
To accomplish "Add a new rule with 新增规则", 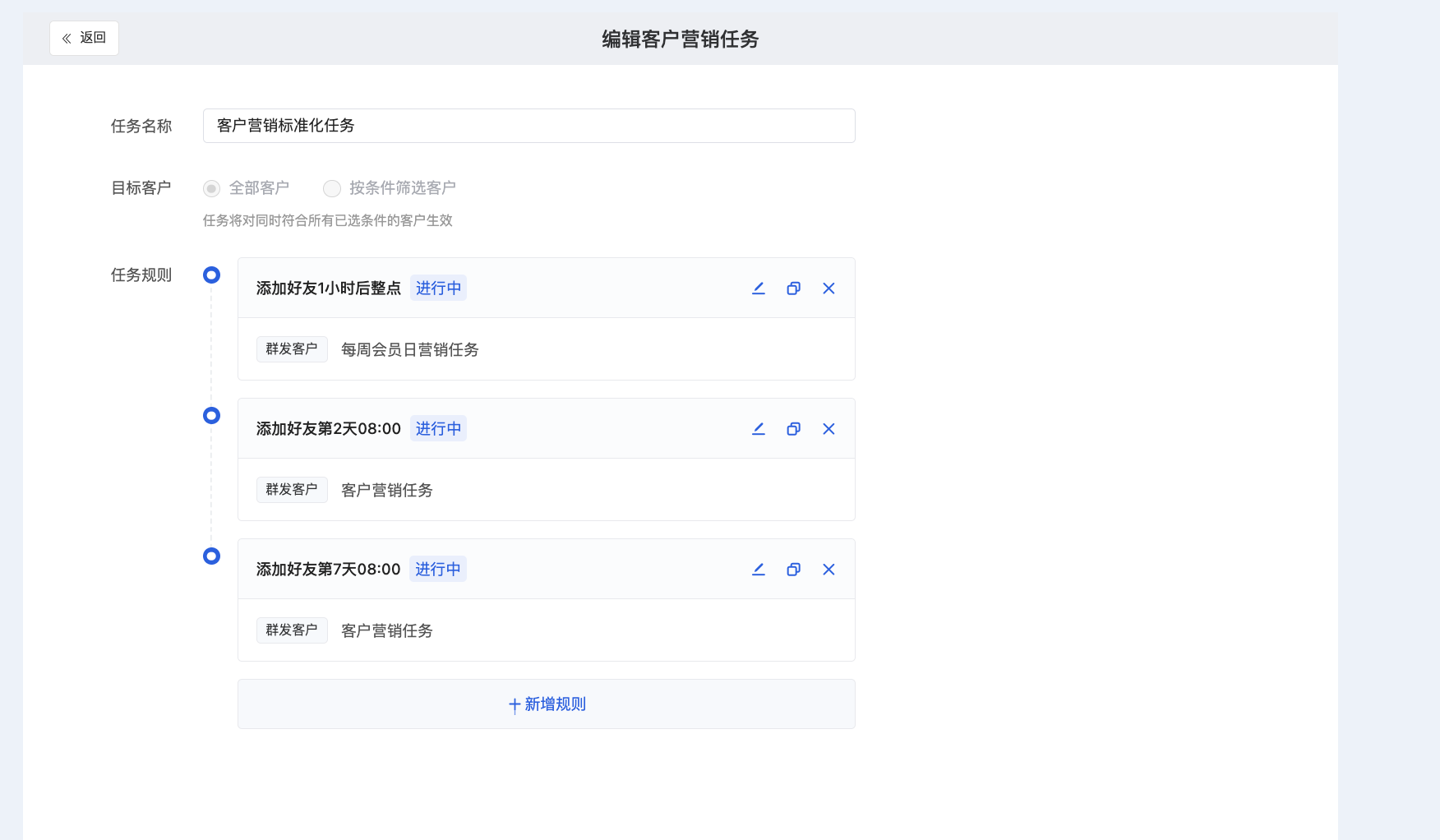I will (x=547, y=704).
